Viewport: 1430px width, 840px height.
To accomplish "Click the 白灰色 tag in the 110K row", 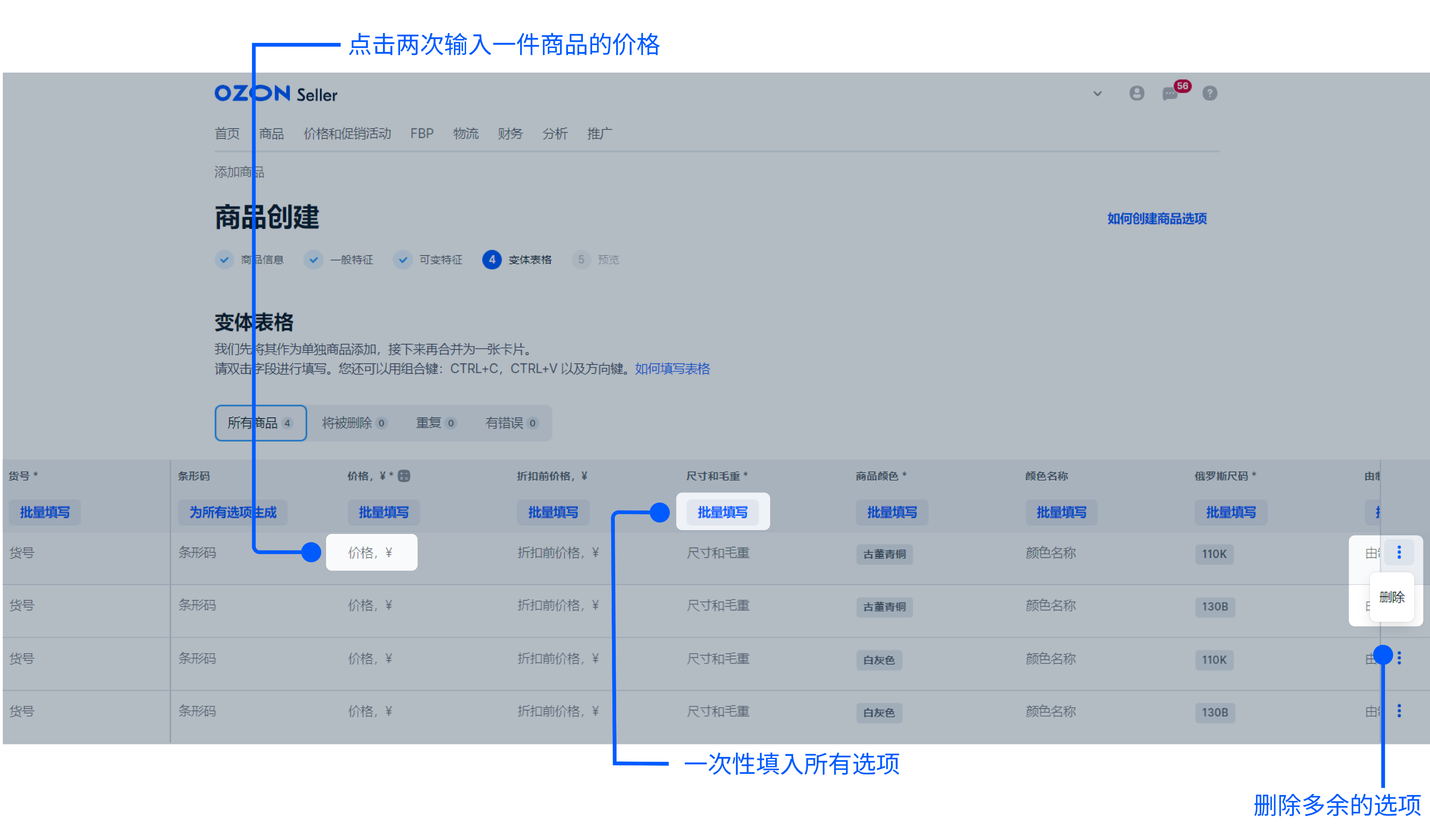I will (x=879, y=660).
